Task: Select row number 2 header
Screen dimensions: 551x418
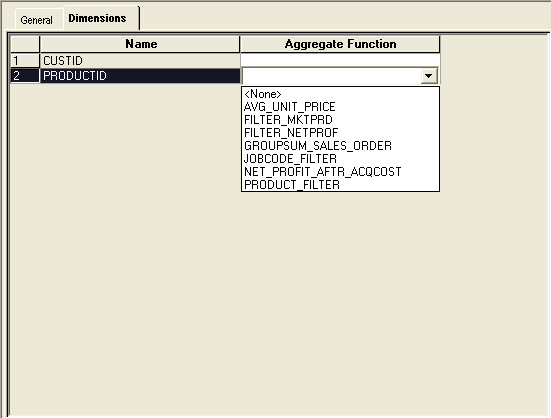Action: coord(25,76)
